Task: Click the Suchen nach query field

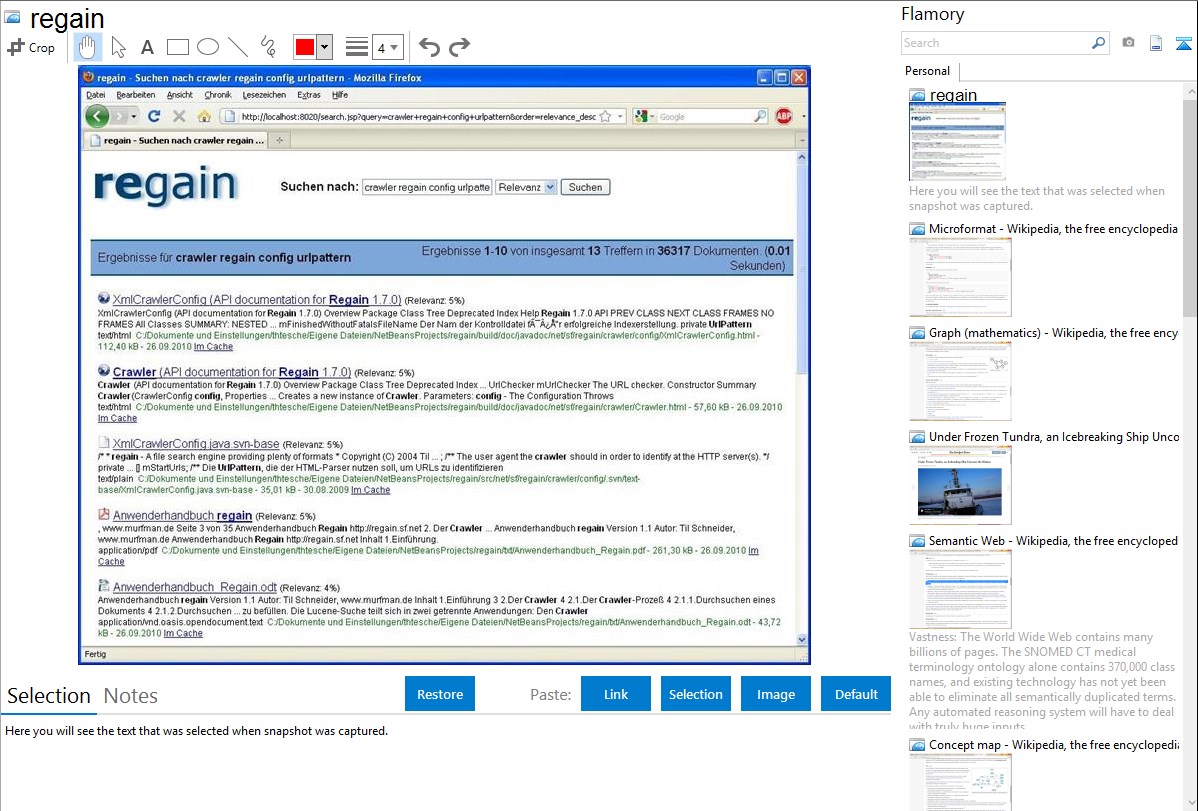Action: point(426,187)
